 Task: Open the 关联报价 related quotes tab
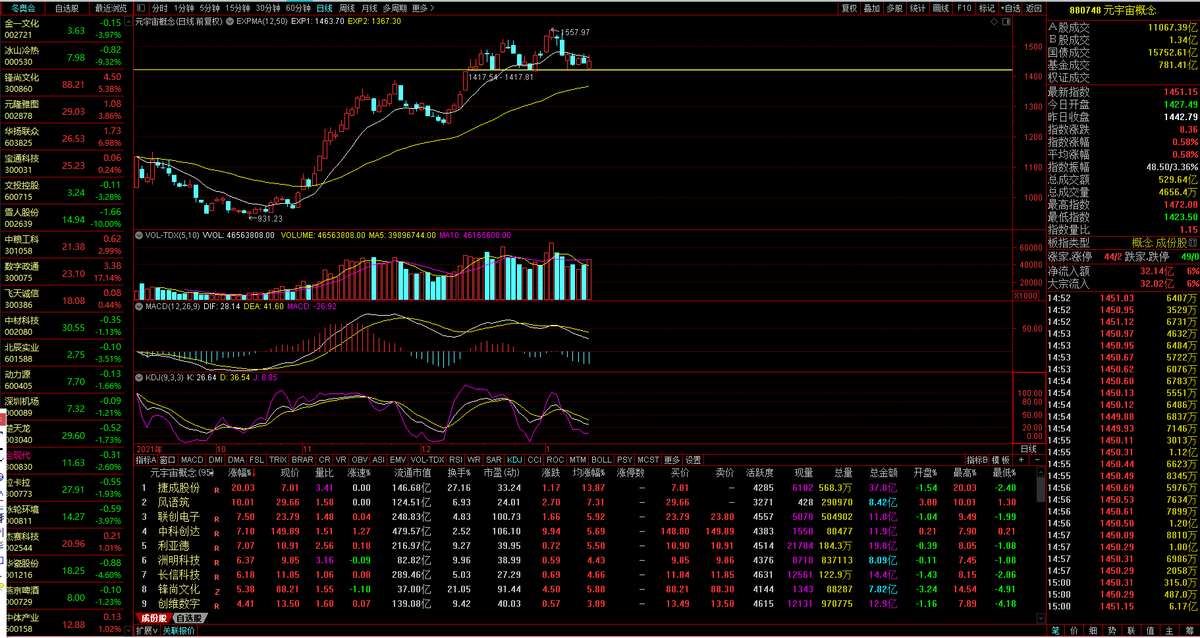[179, 631]
